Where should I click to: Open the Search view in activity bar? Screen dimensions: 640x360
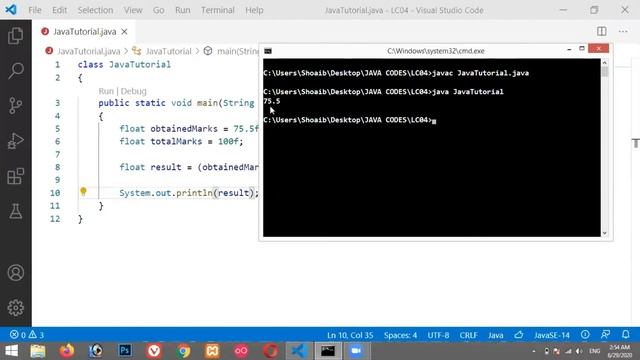point(16,71)
